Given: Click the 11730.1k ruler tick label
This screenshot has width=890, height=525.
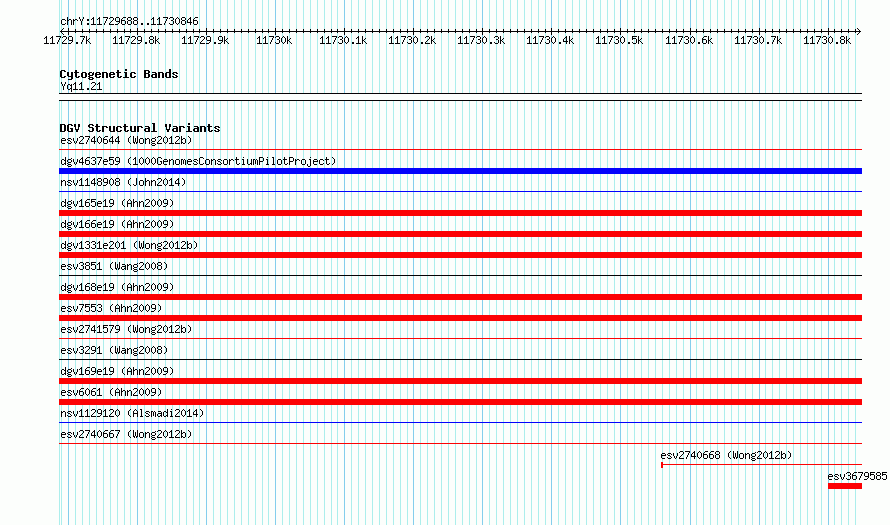Looking at the screenshot, I should tap(343, 40).
